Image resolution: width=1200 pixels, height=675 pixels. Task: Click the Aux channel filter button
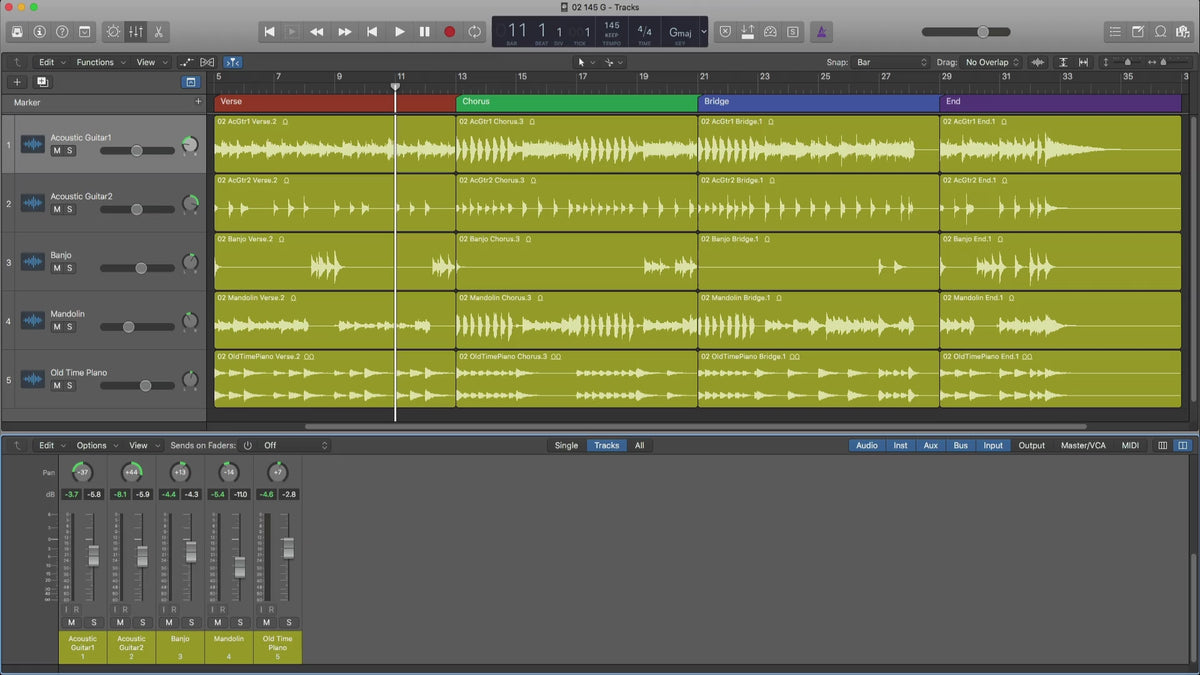(930, 445)
